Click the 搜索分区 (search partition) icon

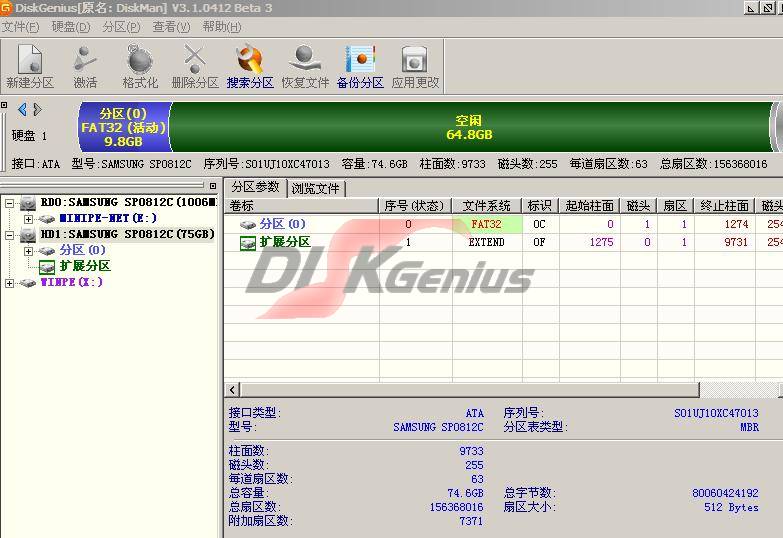click(x=250, y=59)
